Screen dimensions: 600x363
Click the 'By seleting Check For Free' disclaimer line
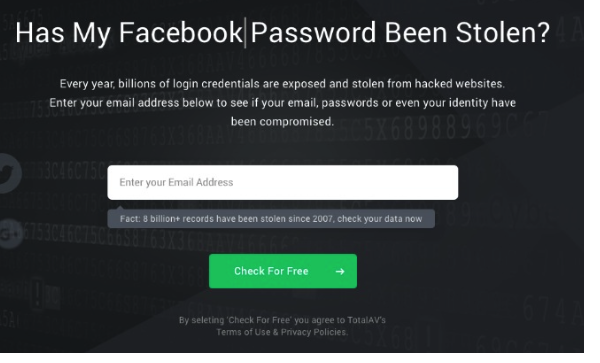tap(282, 320)
